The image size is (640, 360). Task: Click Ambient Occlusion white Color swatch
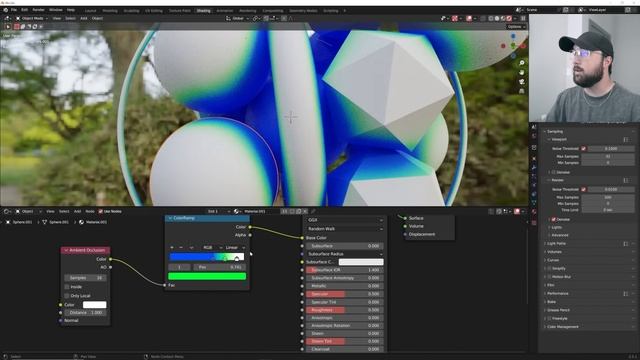94,305
